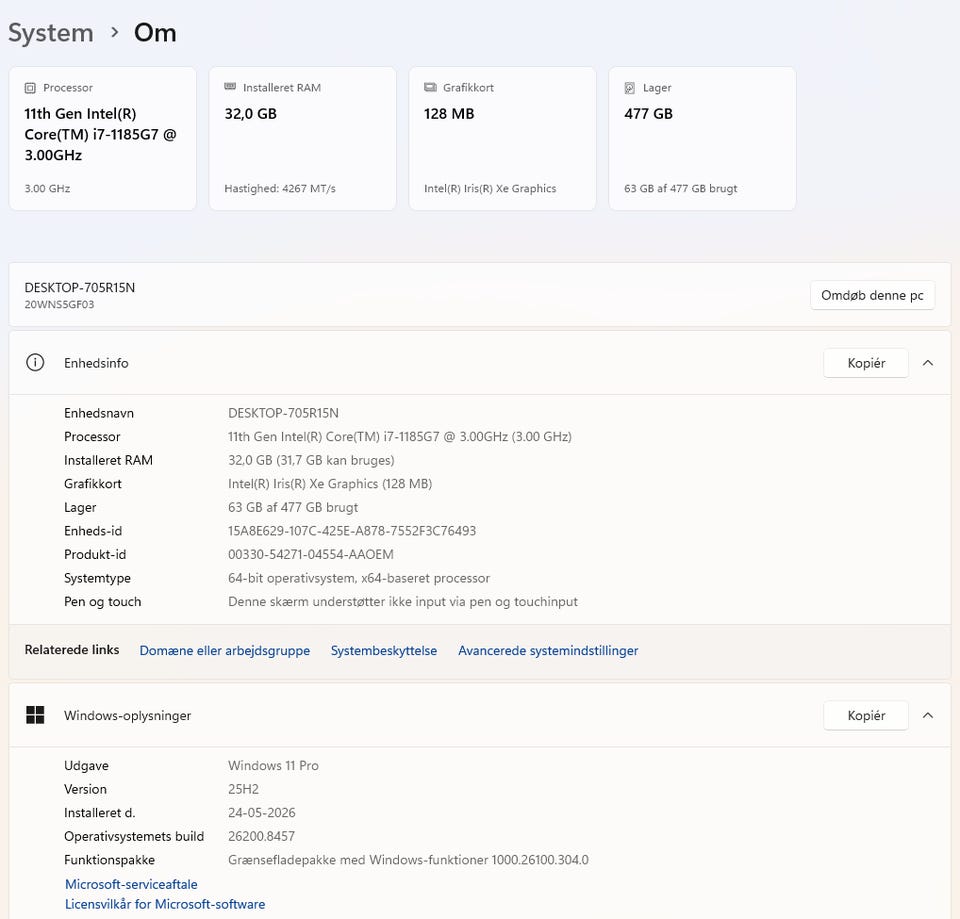Select the build number 26200.8457
Viewport: 960px width, 919px height.
261,836
